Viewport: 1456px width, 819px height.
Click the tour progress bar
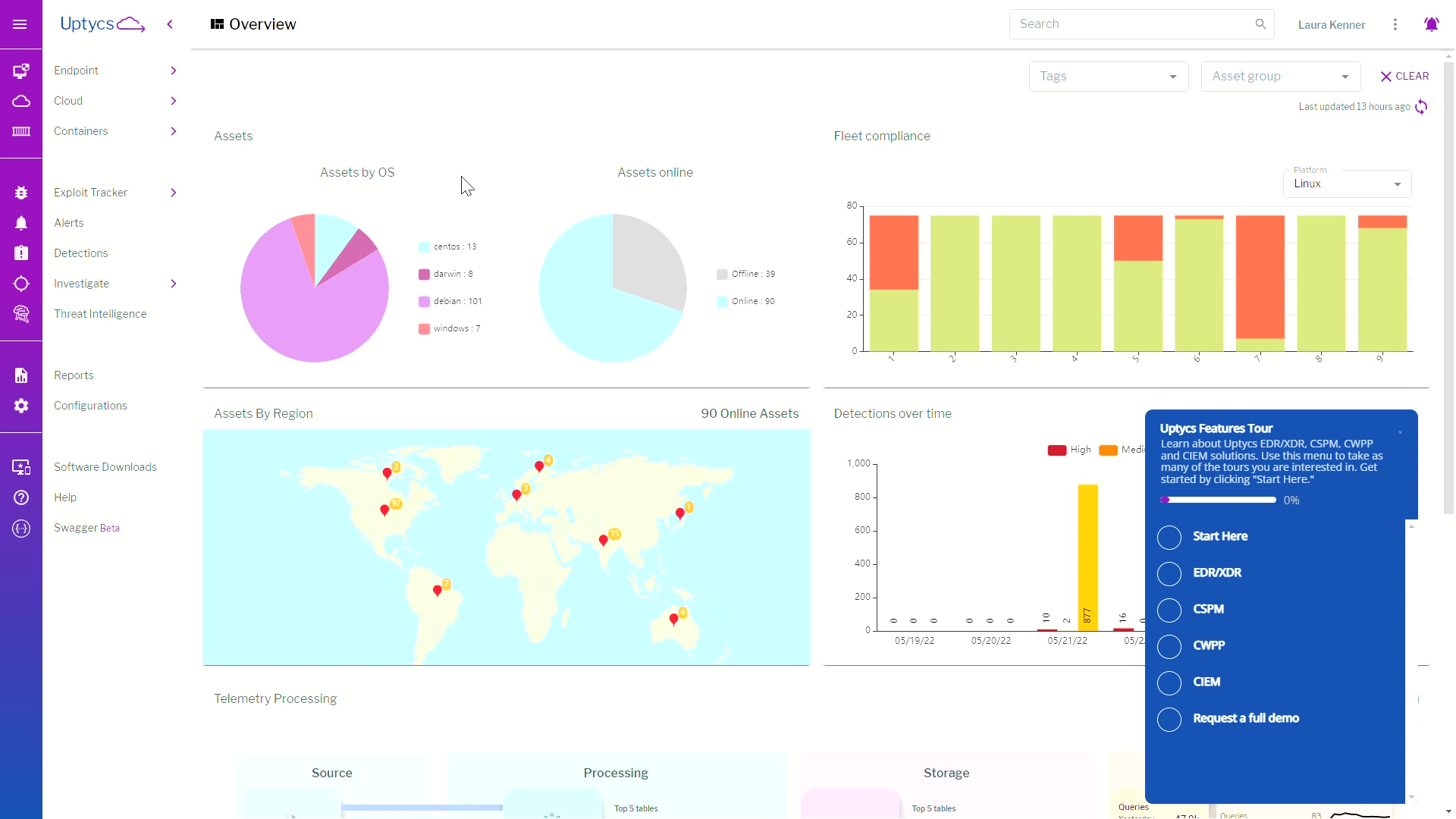tap(1218, 500)
